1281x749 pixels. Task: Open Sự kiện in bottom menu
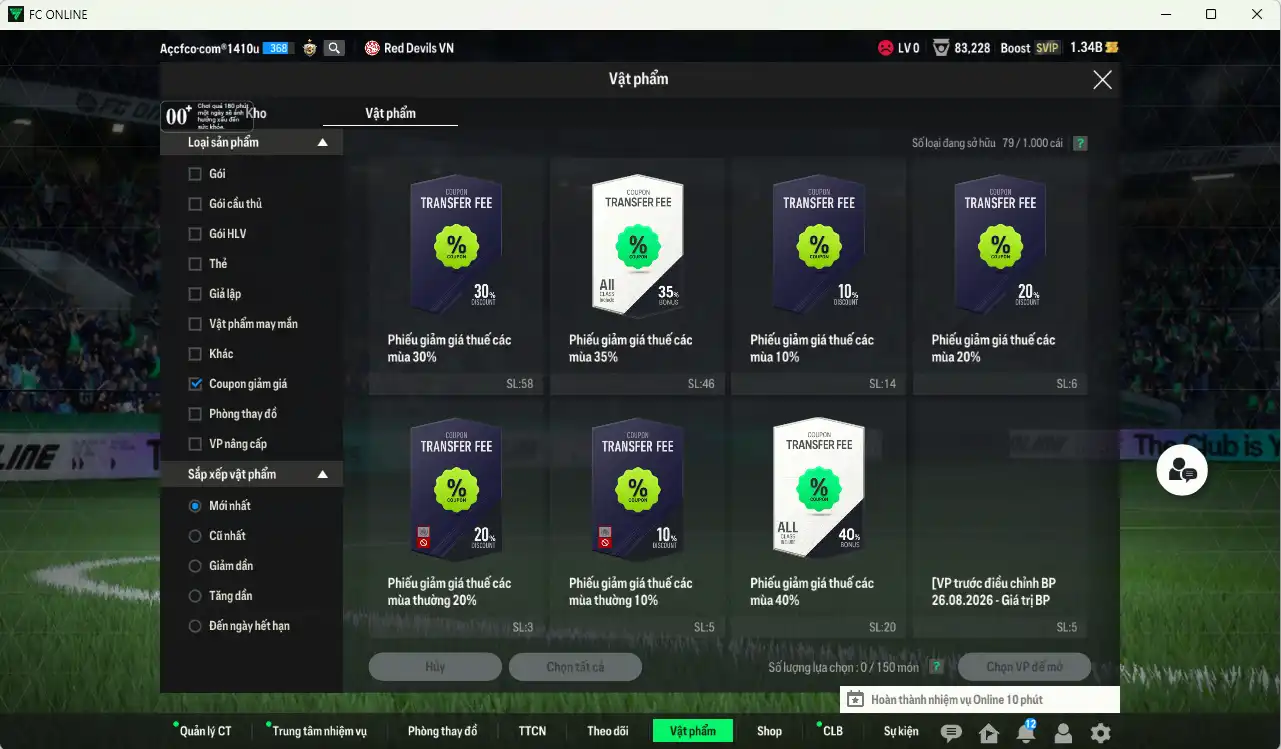900,731
